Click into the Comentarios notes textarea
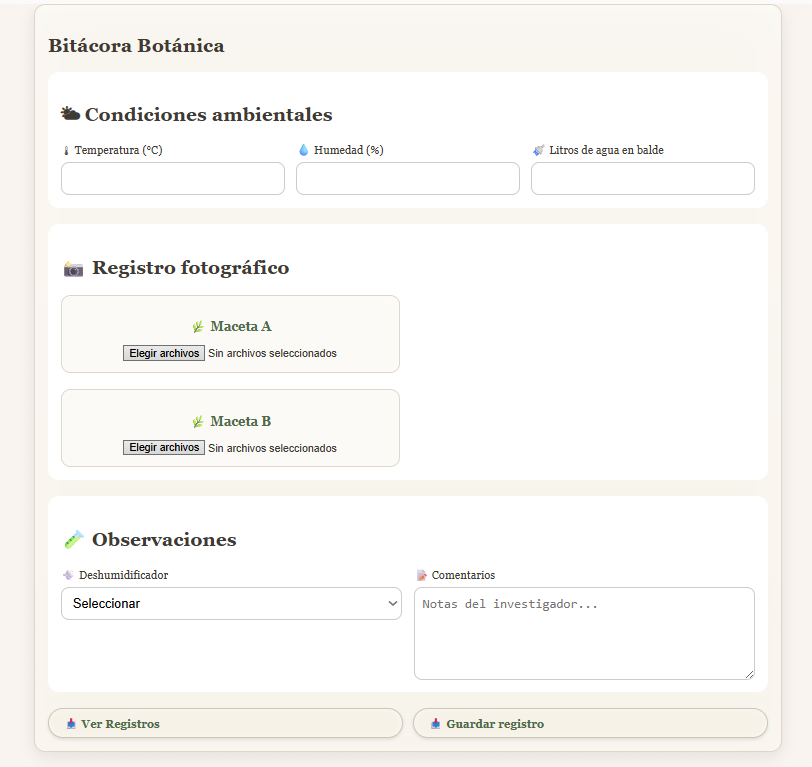This screenshot has height=767, width=812. 584,633
